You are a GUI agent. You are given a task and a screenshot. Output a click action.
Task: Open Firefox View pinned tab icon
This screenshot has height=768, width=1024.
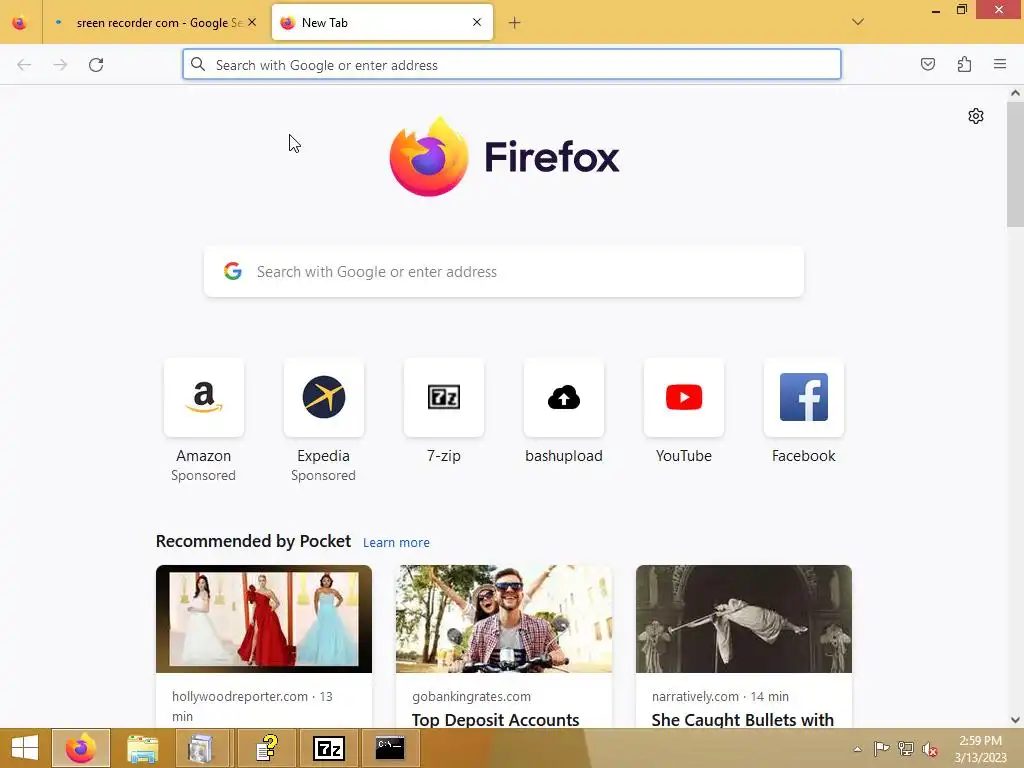[20, 23]
